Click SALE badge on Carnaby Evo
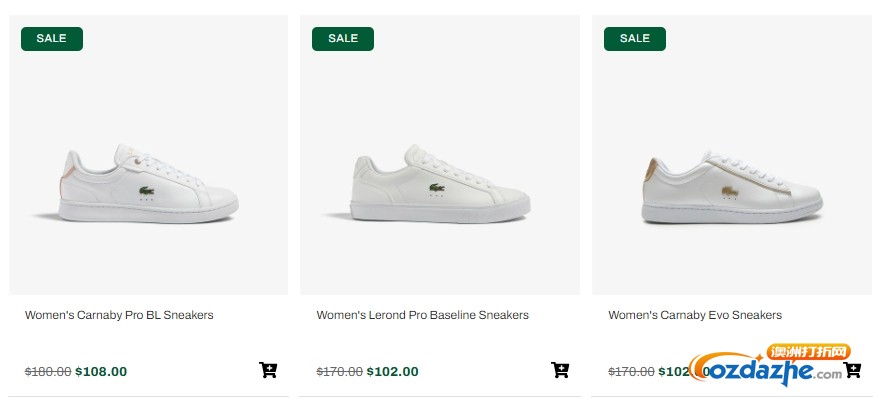Viewport: 873px width, 399px height. click(635, 38)
